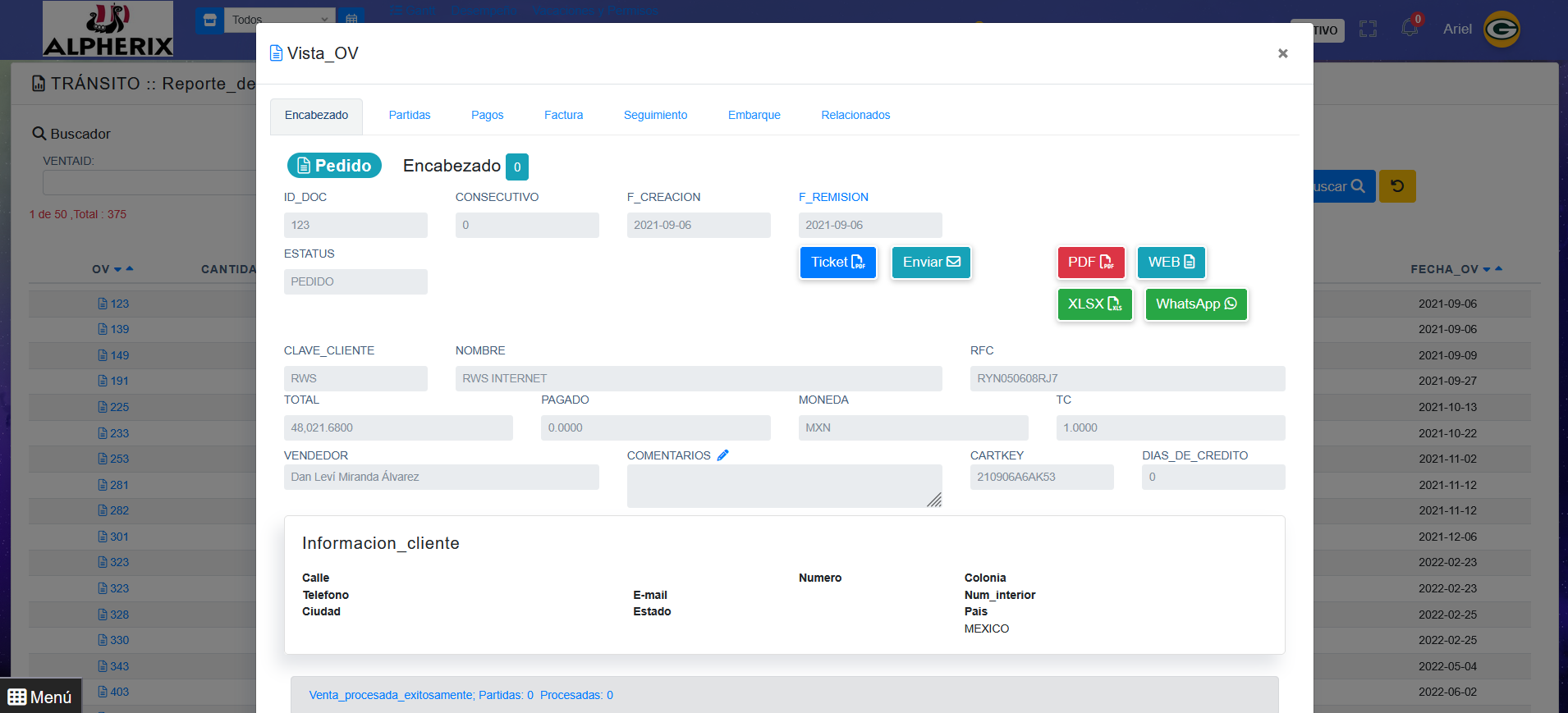Click the pencil icon next to COMENTARIOS
This screenshot has height=713, width=1568.
click(722, 455)
